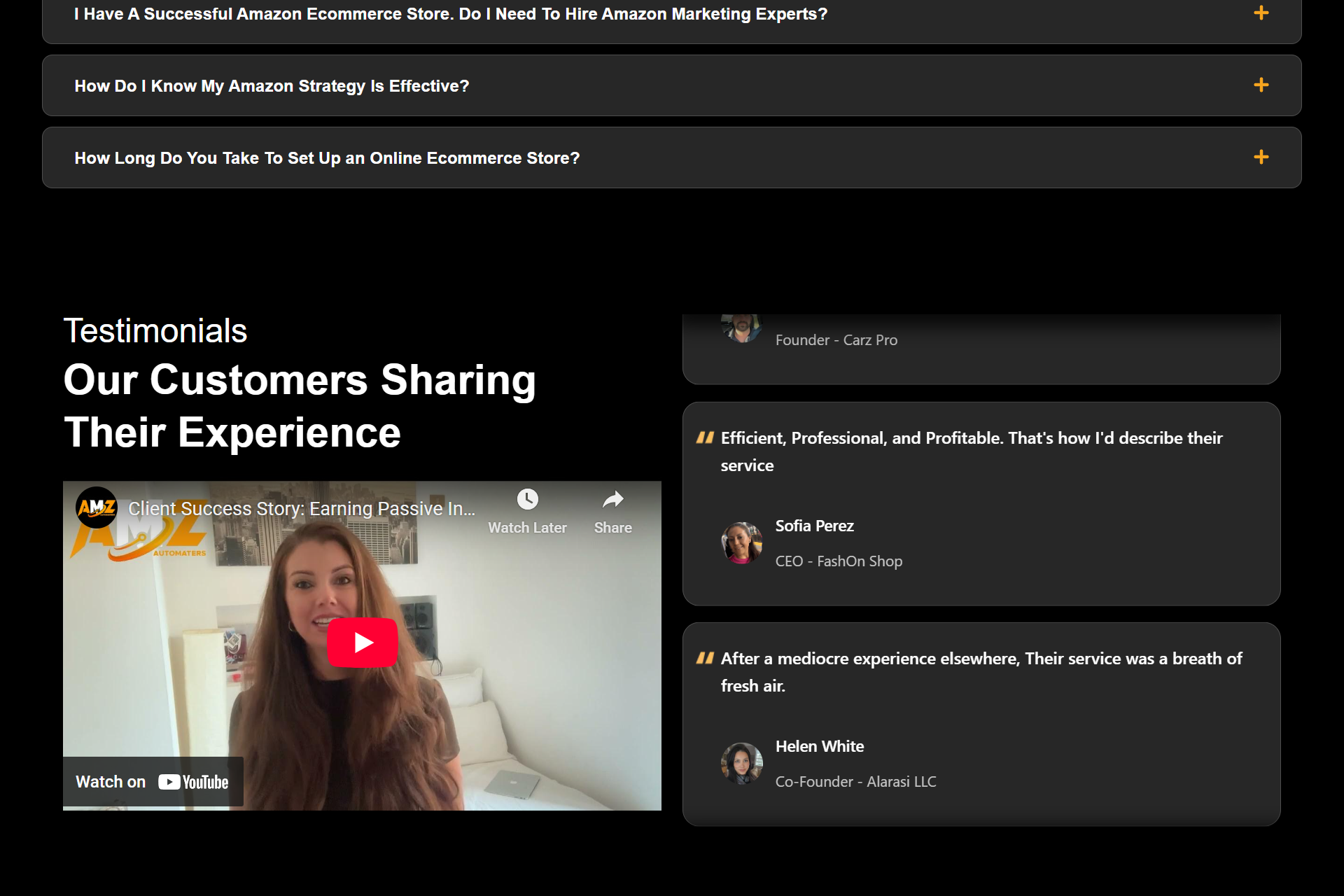Play the client success story video
The image size is (1344, 896).
coord(362,642)
